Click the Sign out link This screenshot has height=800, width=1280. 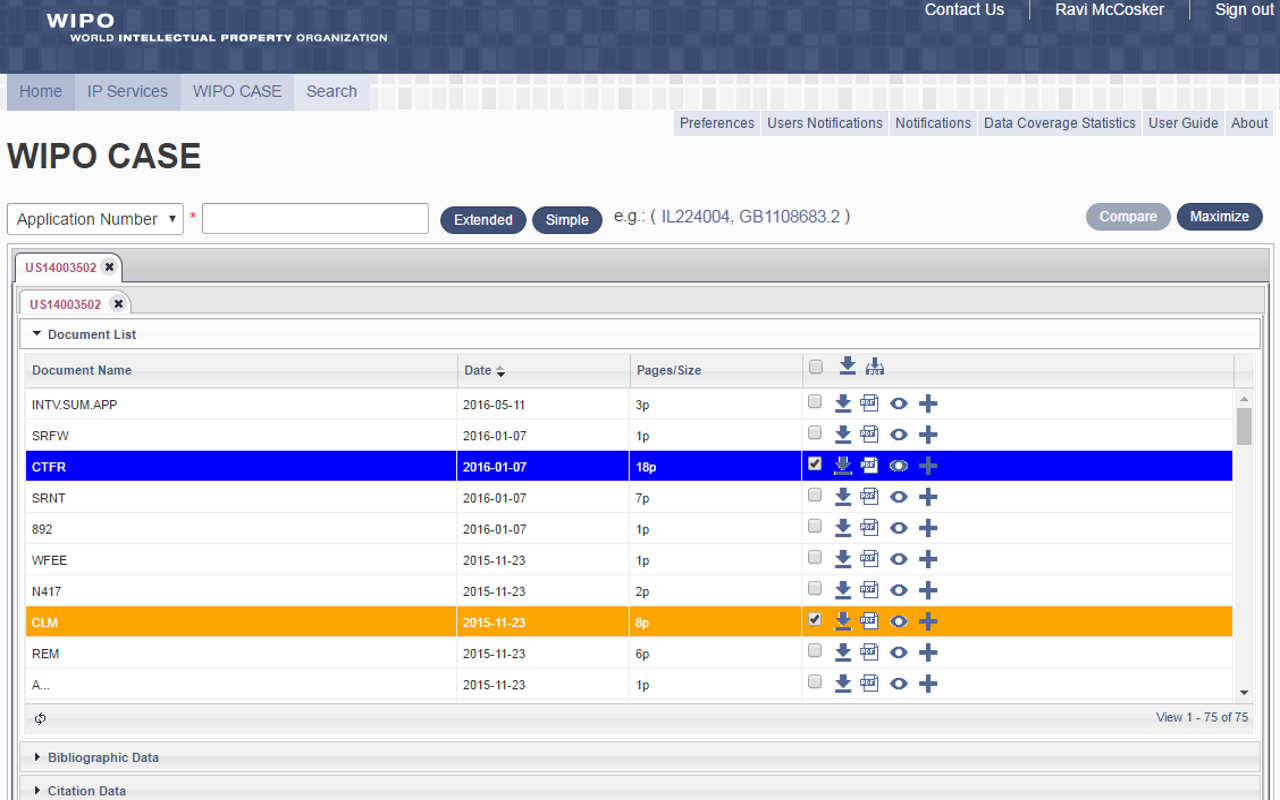1244,9
